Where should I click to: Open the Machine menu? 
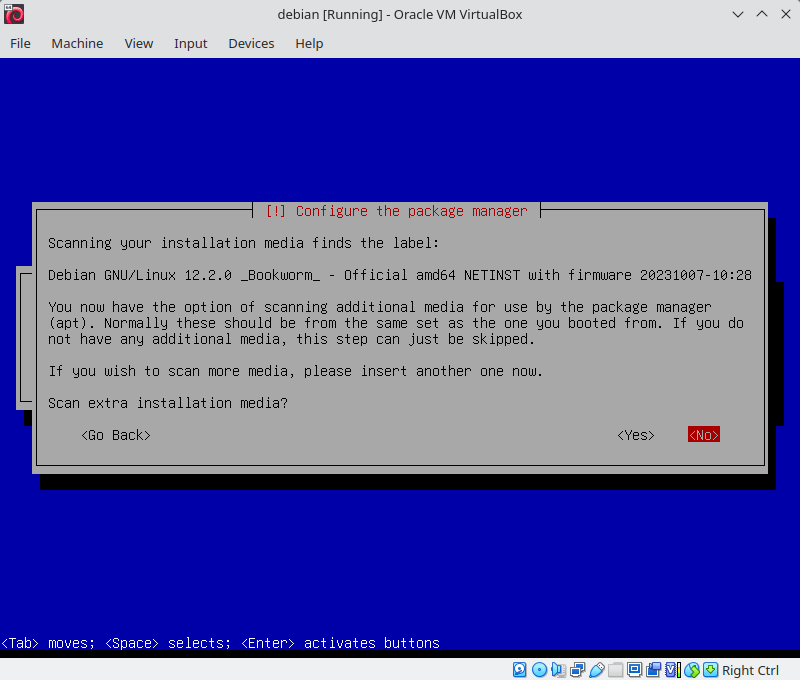pos(77,43)
